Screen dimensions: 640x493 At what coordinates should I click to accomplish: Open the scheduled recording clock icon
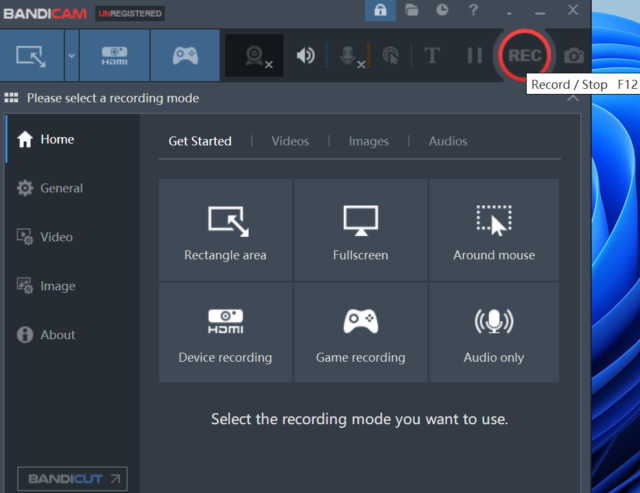click(442, 10)
